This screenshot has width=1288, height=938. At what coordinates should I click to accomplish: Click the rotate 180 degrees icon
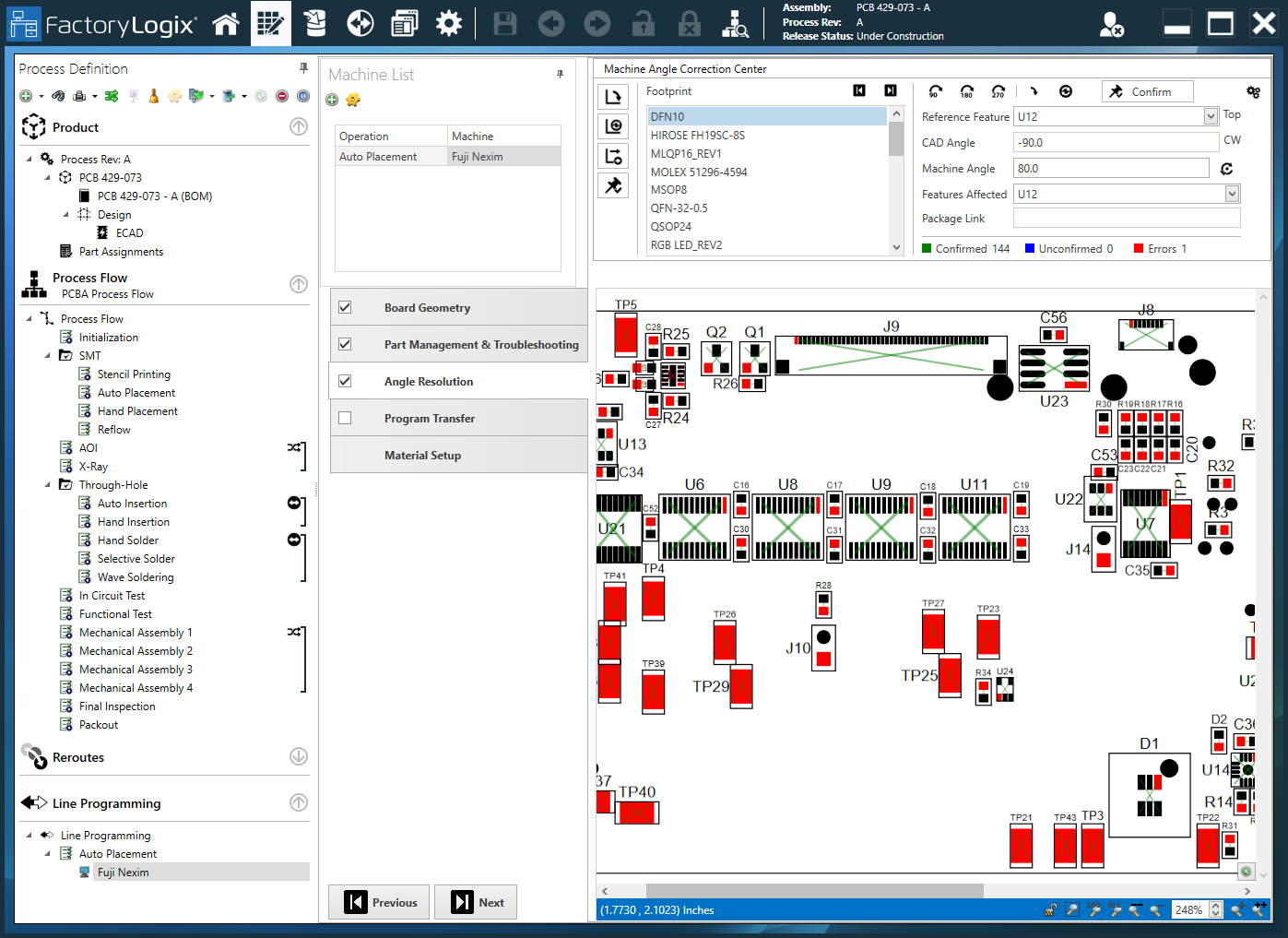[x=966, y=91]
